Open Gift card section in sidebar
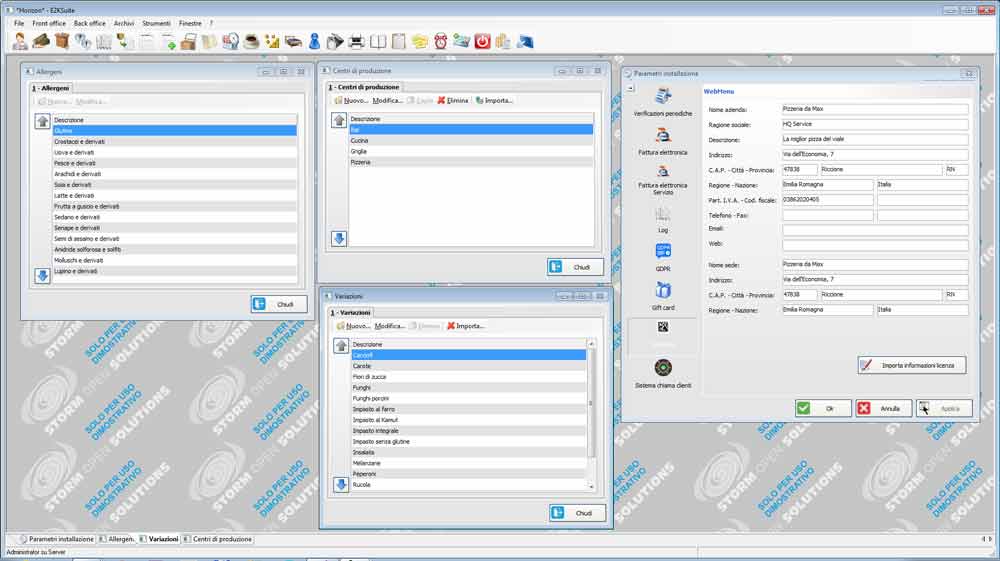The width and height of the screenshot is (1000, 561). [663, 295]
